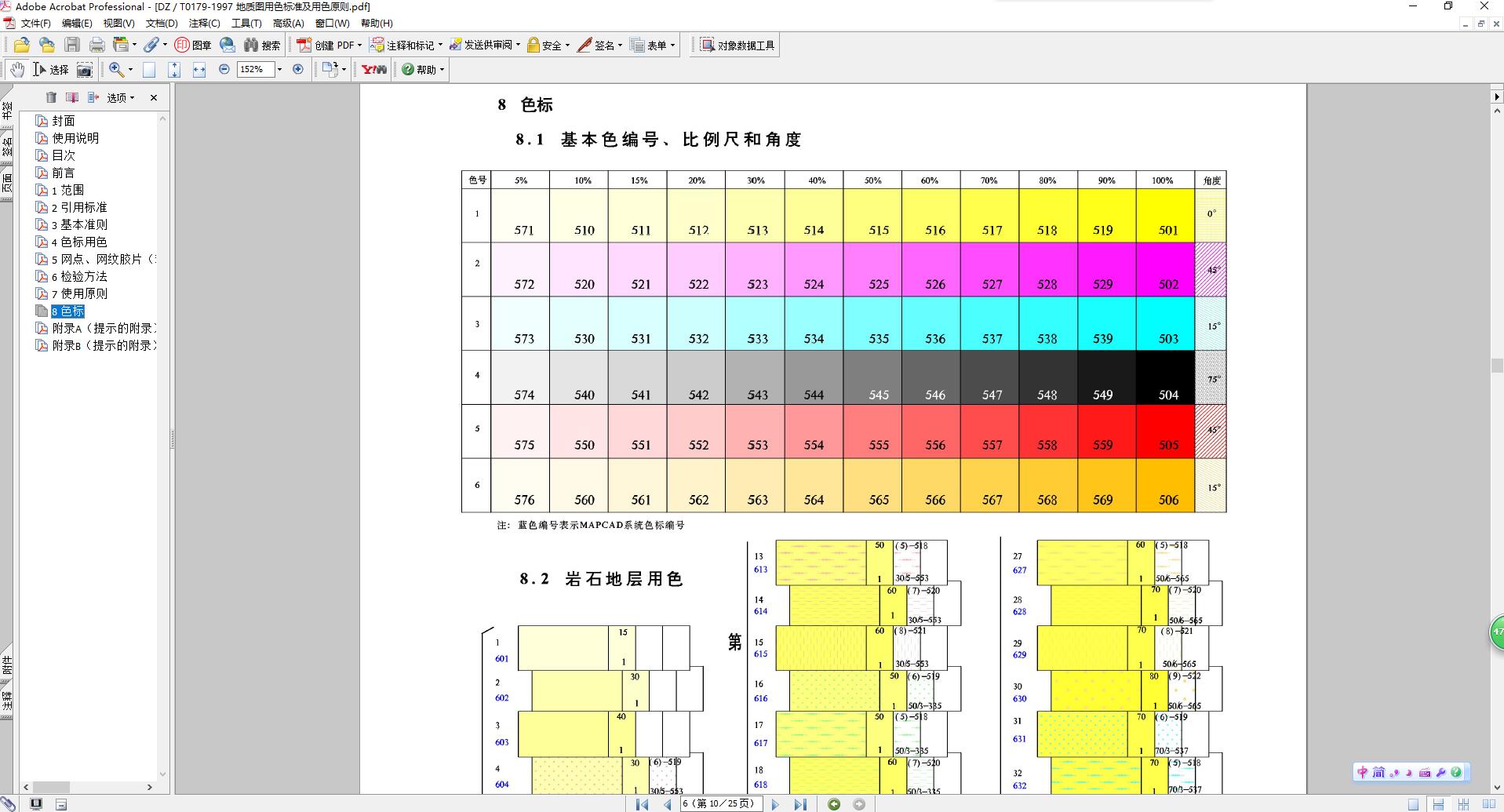
Task: Jump to 6 检验方法 bookmark
Action: tap(79, 276)
